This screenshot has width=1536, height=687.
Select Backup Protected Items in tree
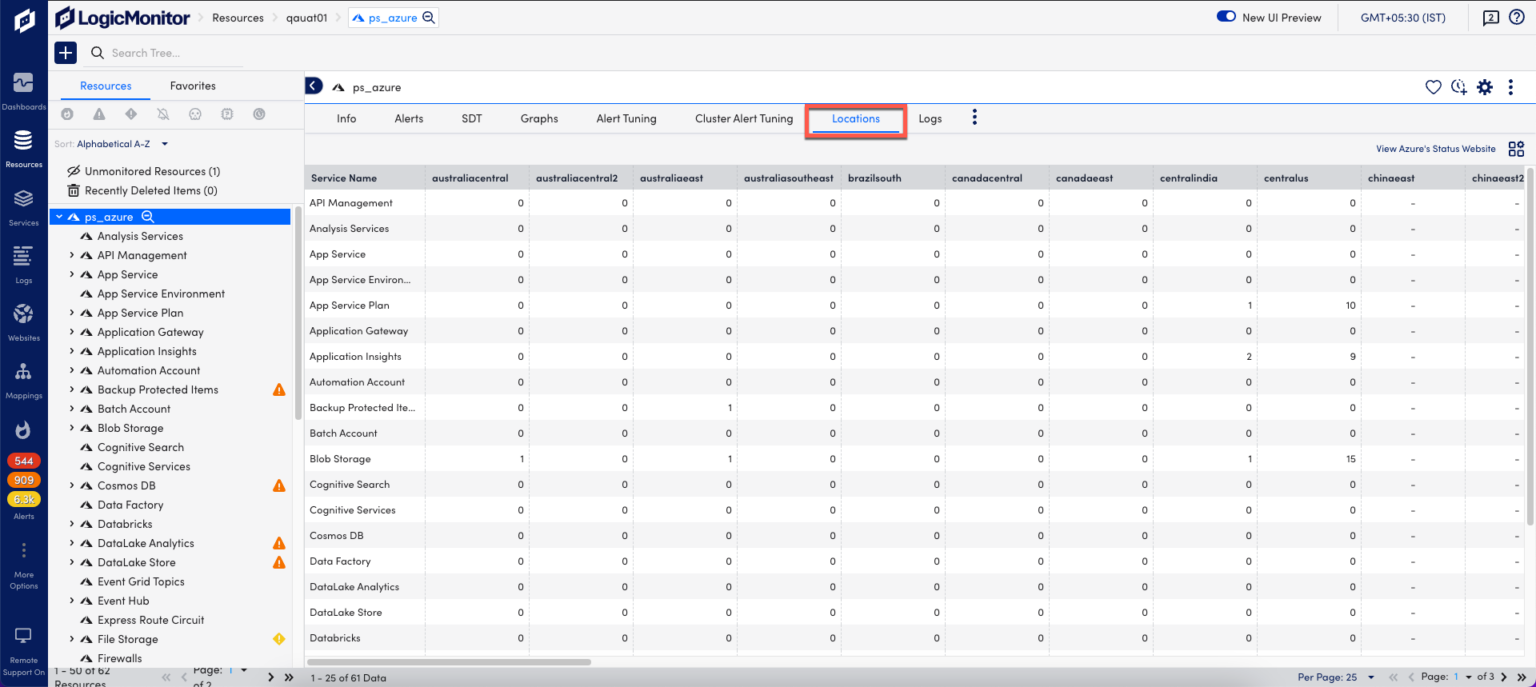point(157,390)
